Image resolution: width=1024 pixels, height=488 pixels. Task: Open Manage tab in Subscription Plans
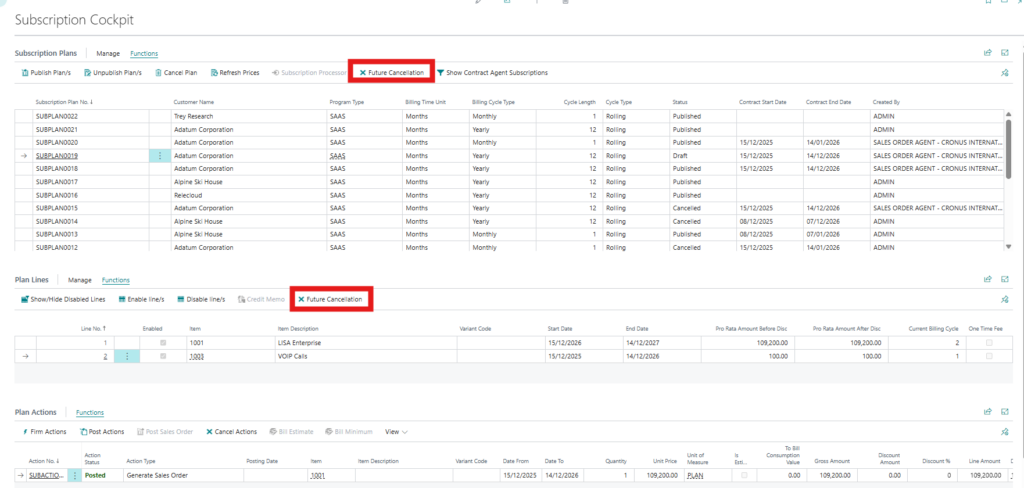coord(108,53)
